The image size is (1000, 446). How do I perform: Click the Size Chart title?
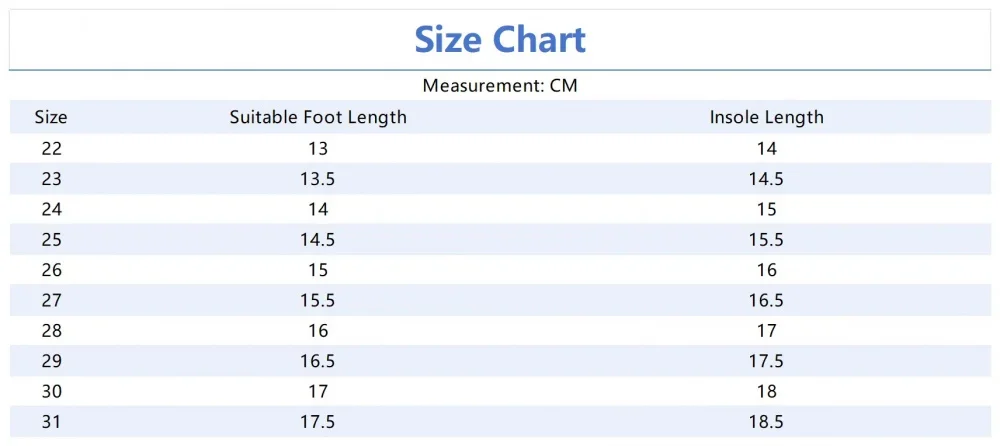click(x=500, y=40)
